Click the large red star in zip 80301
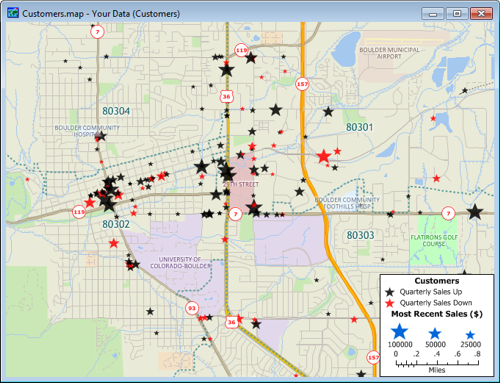The width and height of the screenshot is (500, 383). 324,156
